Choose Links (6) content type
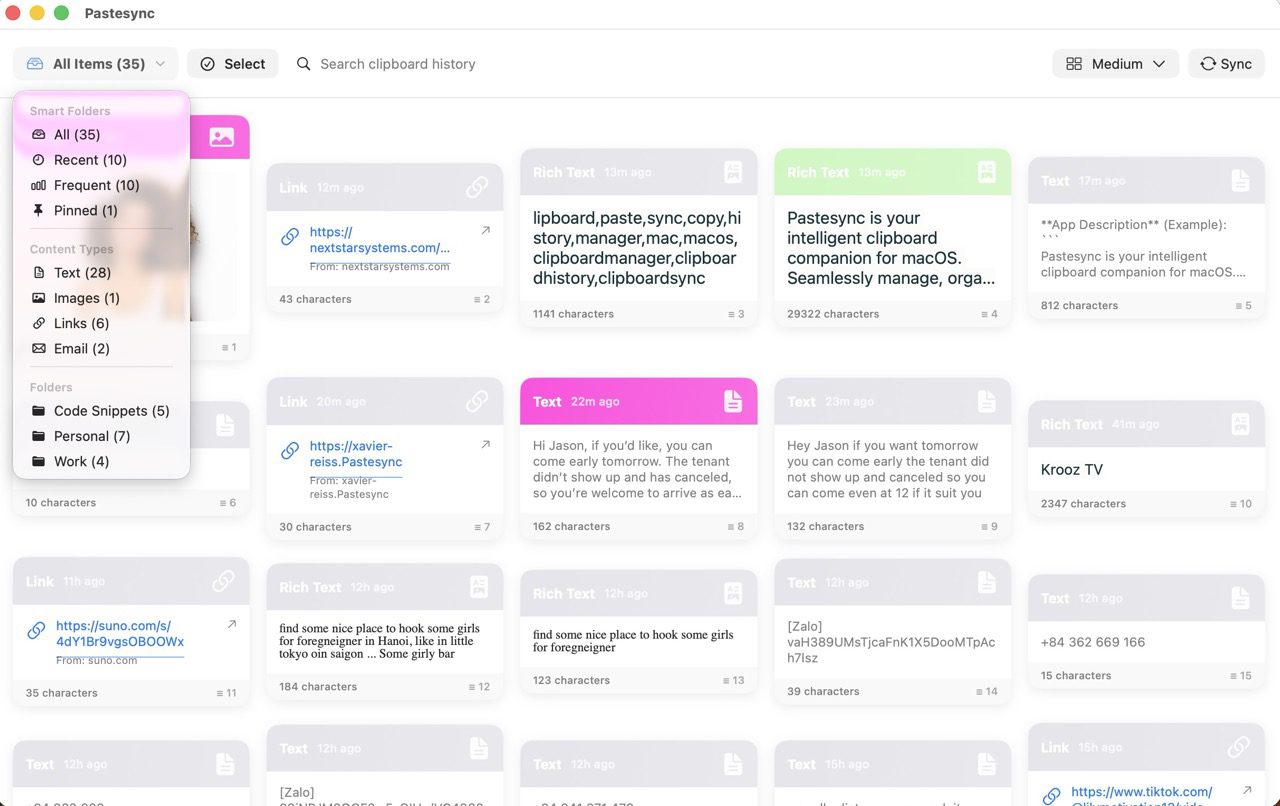Screen dimensions: 1280x806 (x=81, y=323)
